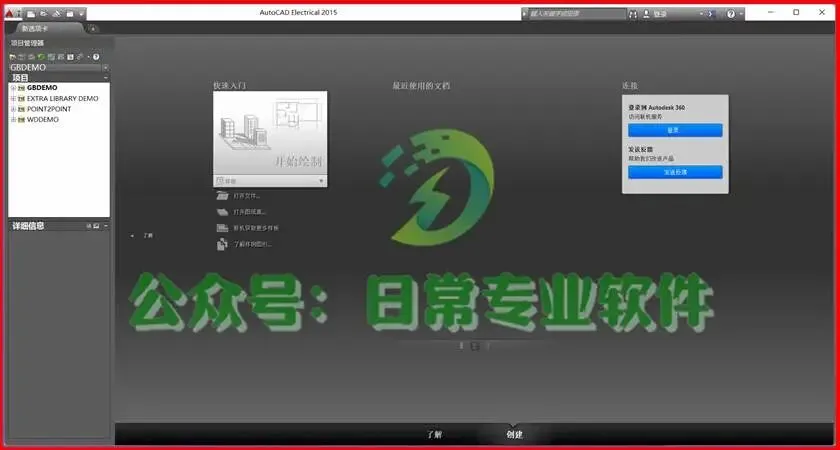Click the sheet set icon beside 打开图纸集
The image size is (840, 450).
[x=222, y=212]
